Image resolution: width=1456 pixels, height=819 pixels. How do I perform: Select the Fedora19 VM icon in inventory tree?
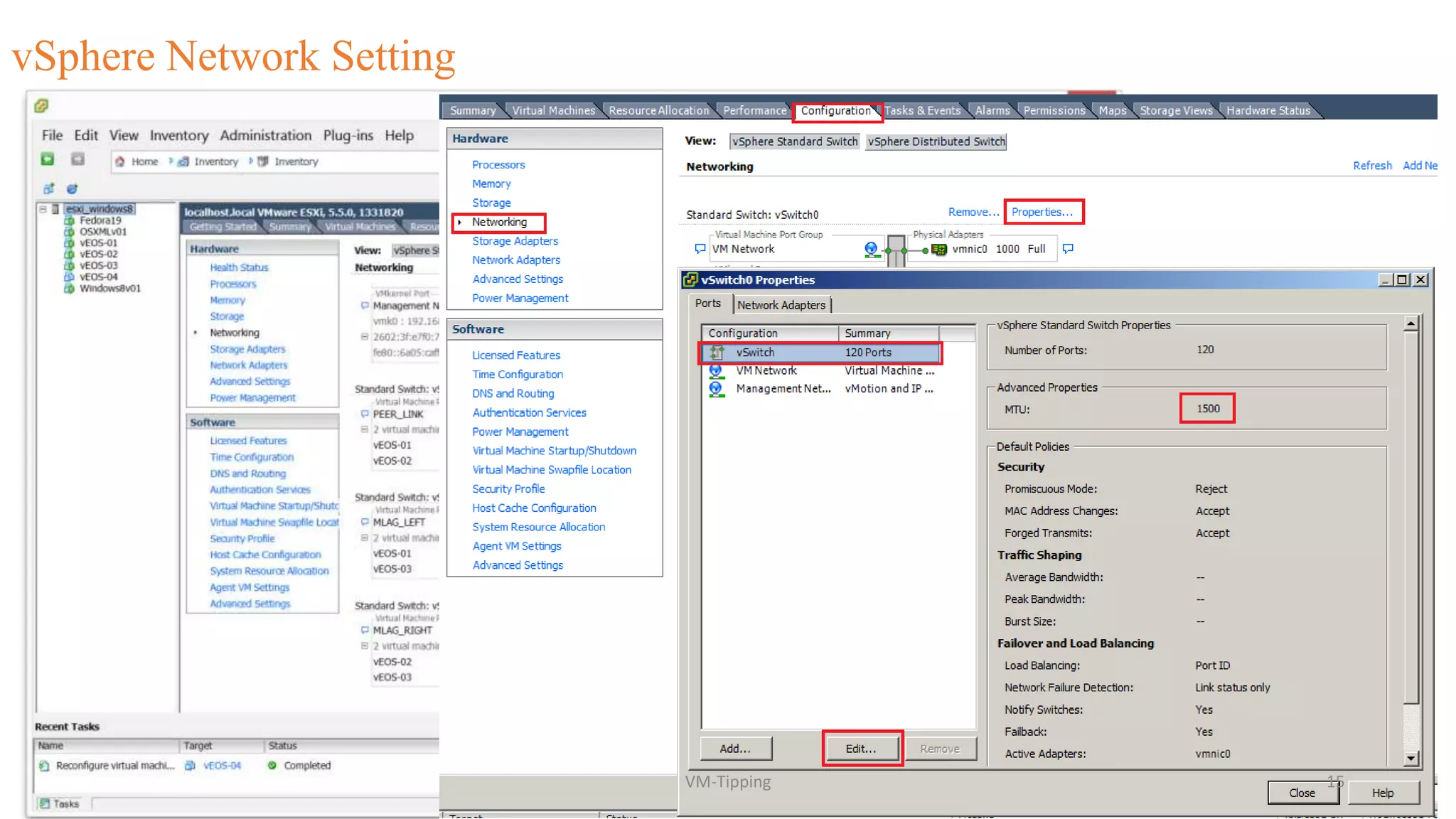(70, 220)
